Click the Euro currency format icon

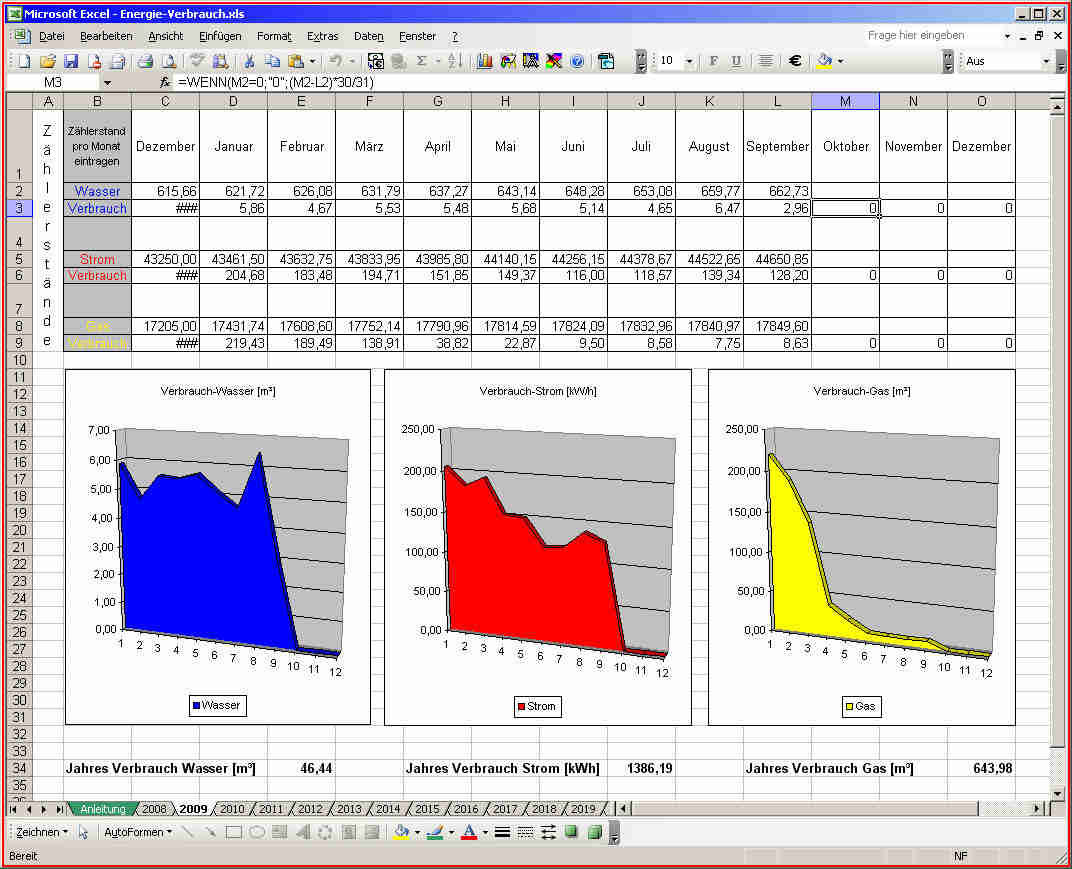795,61
